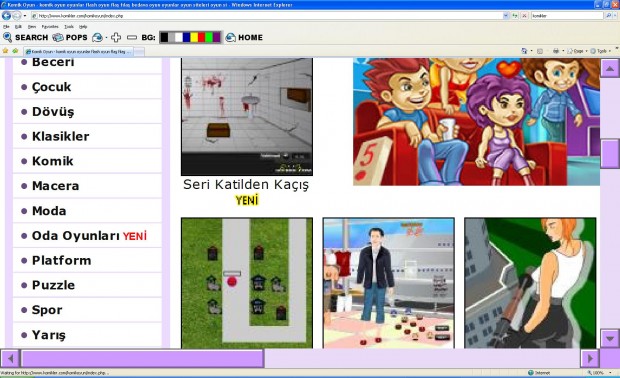Open the Seri Katilden Kaçış game thumbnail
This screenshot has width=620, height=378.
pos(247,117)
